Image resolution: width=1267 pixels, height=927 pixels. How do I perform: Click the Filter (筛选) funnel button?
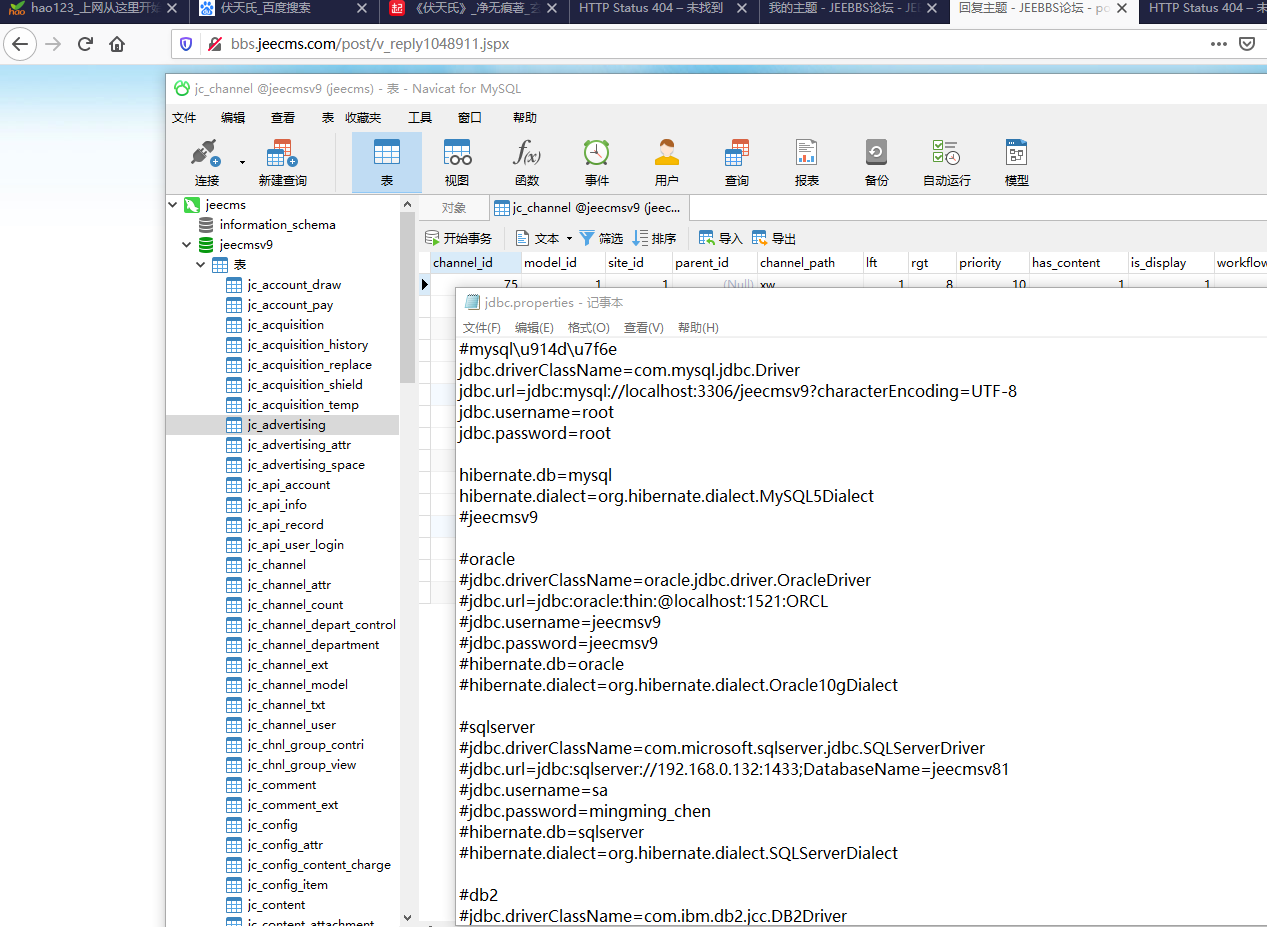(601, 238)
